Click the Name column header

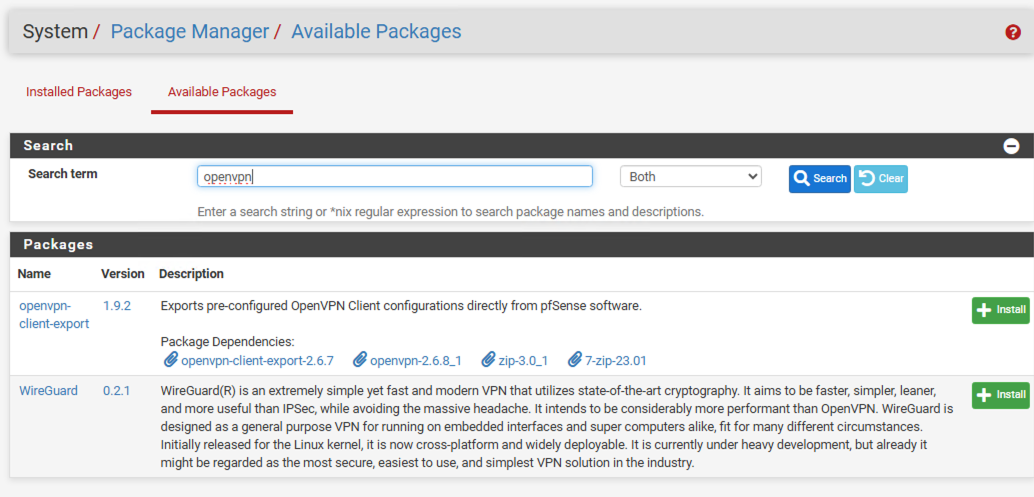(34, 274)
